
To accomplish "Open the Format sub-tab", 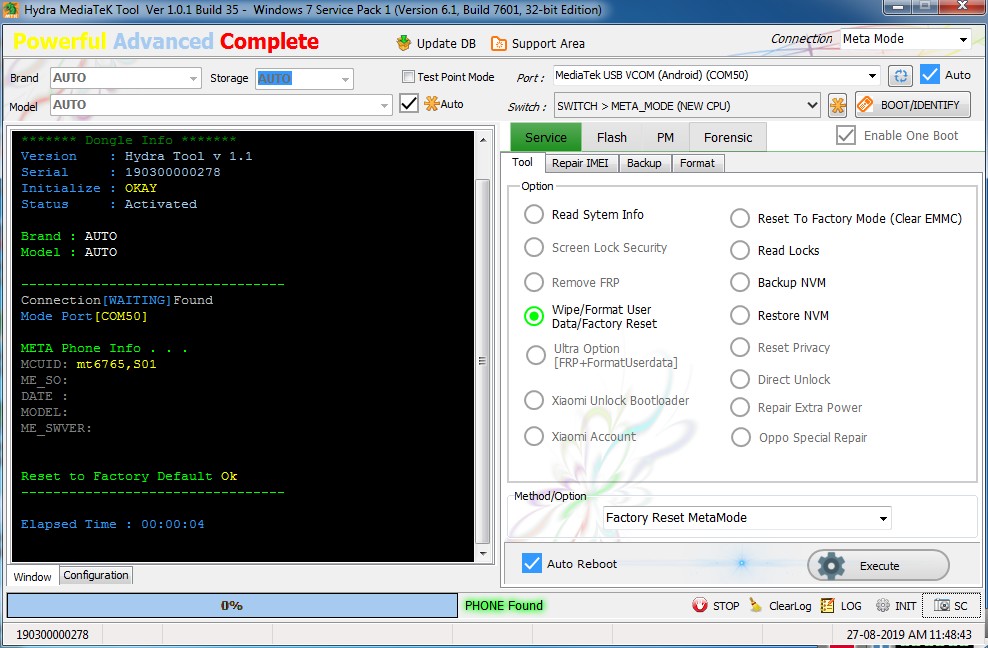I will point(698,163).
